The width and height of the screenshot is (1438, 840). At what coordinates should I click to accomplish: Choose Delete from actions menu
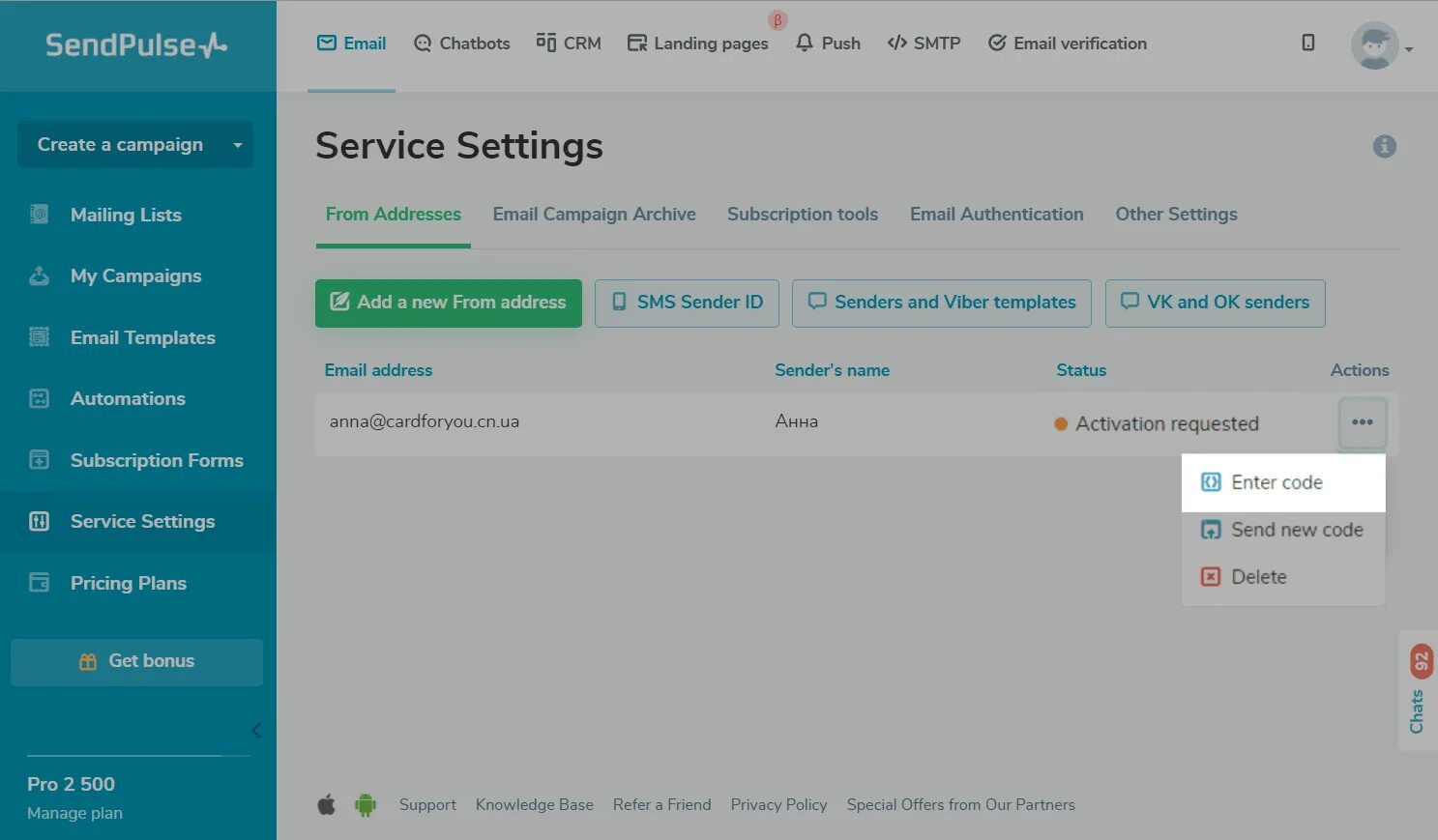coord(1283,577)
